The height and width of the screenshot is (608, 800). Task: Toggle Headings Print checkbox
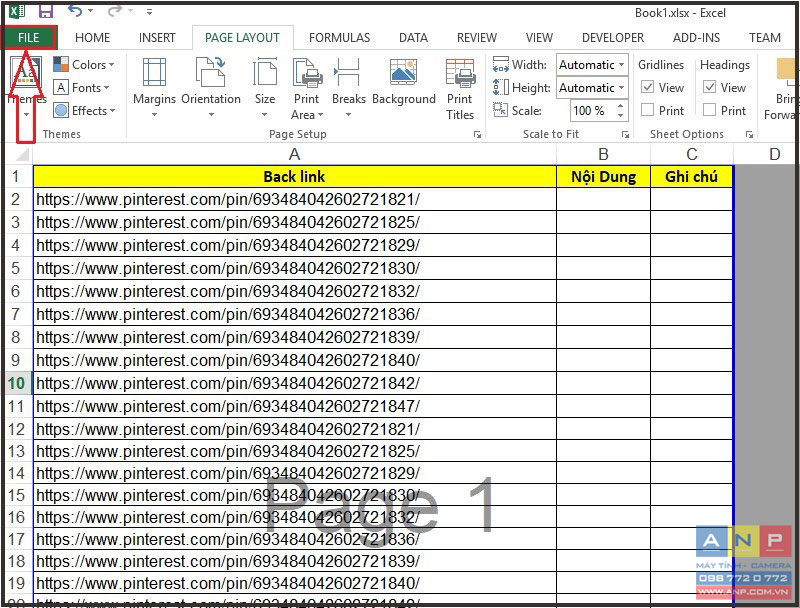pyautogui.click(x=709, y=110)
